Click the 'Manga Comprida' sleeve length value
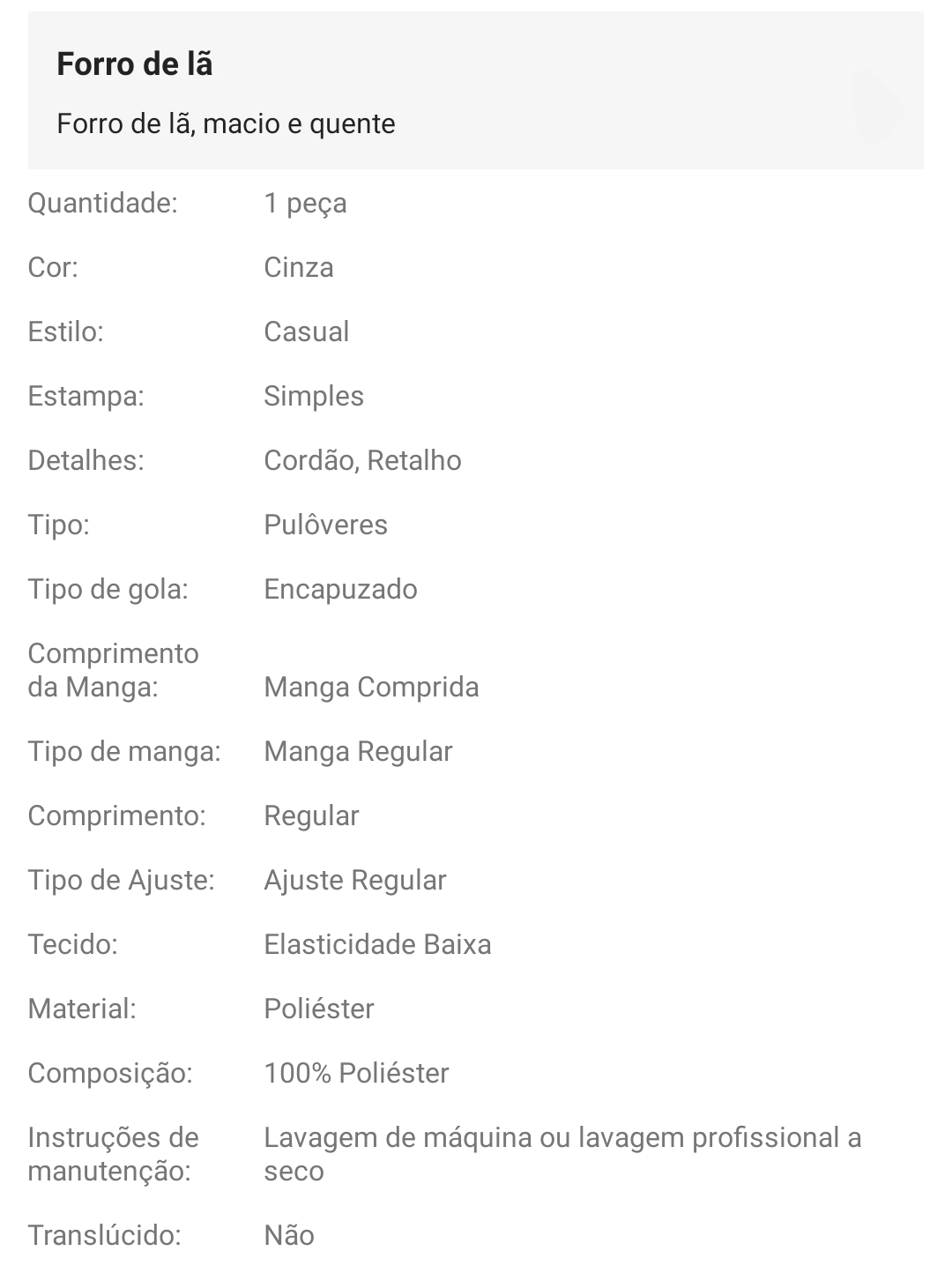This screenshot has width=952, height=1266. coord(372,688)
